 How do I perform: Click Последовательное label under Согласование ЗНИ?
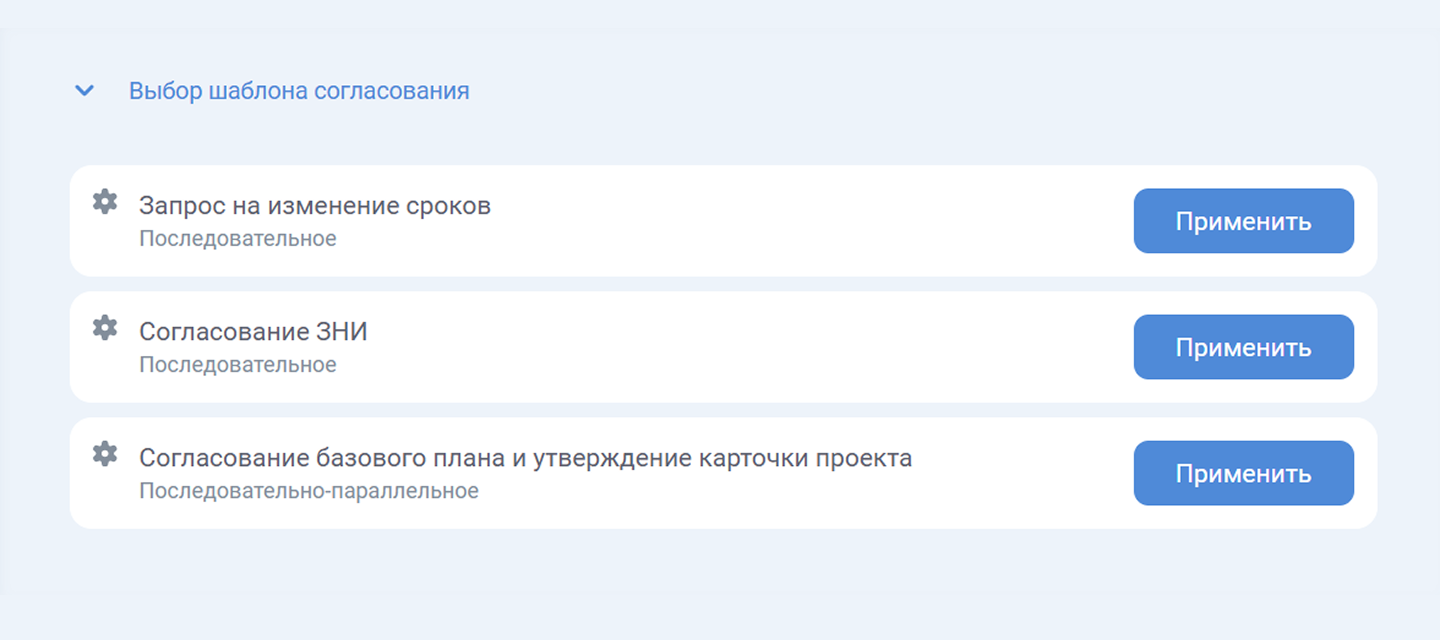tap(238, 365)
